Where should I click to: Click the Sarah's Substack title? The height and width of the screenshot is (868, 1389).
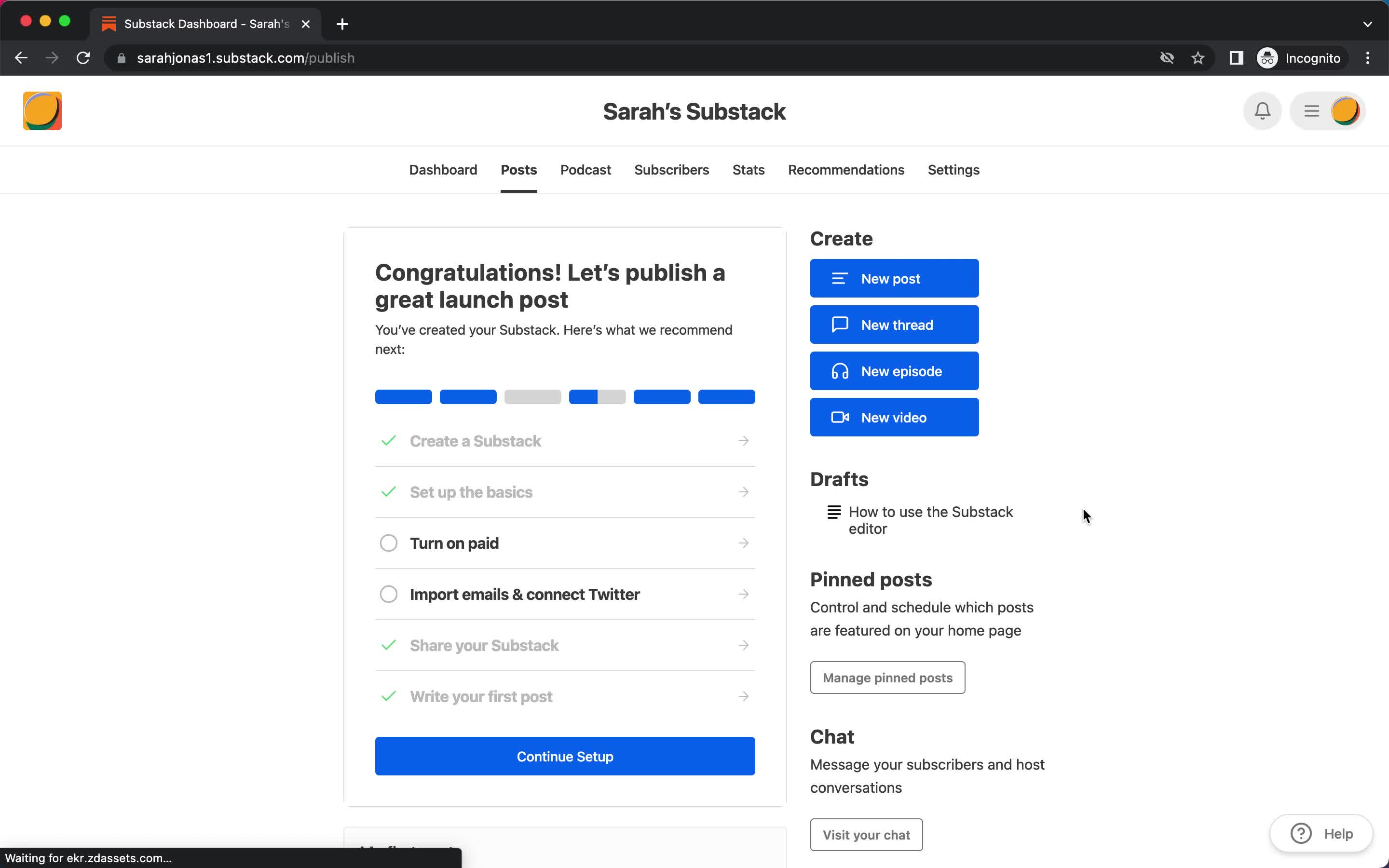click(x=694, y=111)
